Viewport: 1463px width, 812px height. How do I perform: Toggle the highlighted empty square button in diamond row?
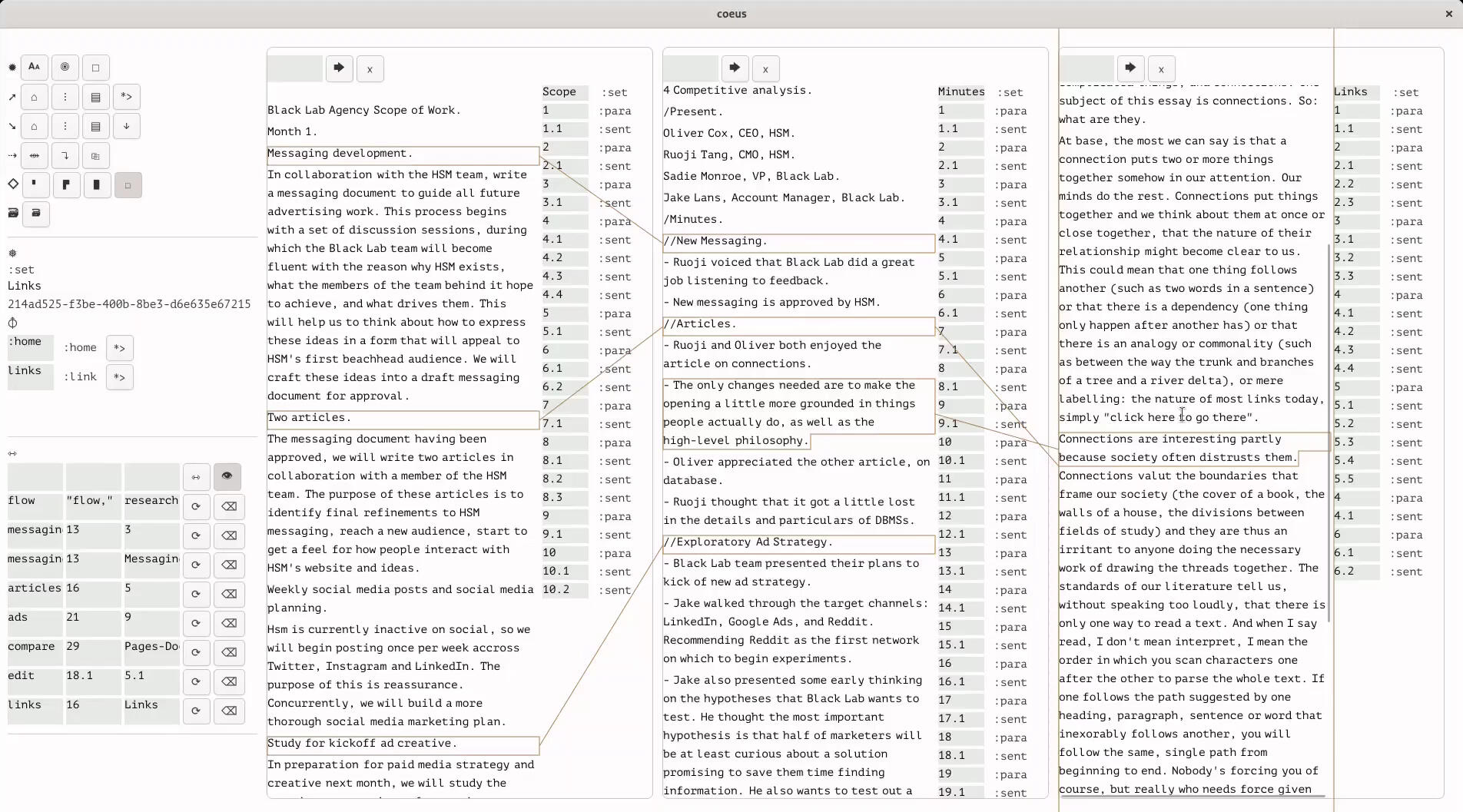point(128,185)
